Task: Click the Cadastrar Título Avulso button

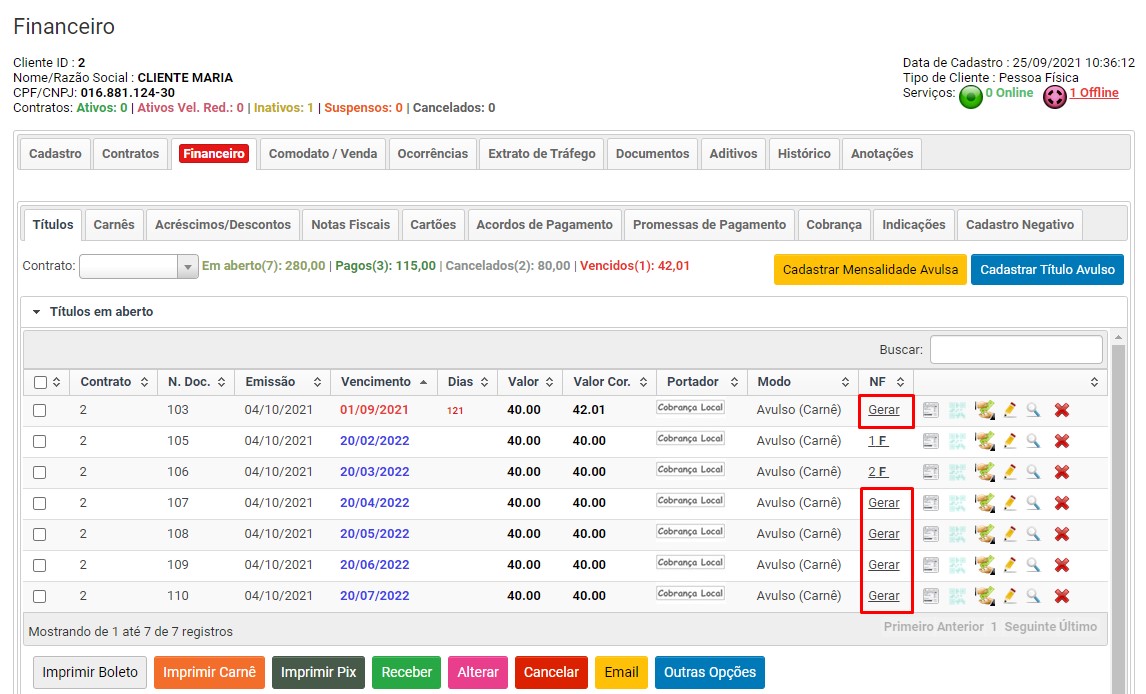Action: (x=1047, y=270)
